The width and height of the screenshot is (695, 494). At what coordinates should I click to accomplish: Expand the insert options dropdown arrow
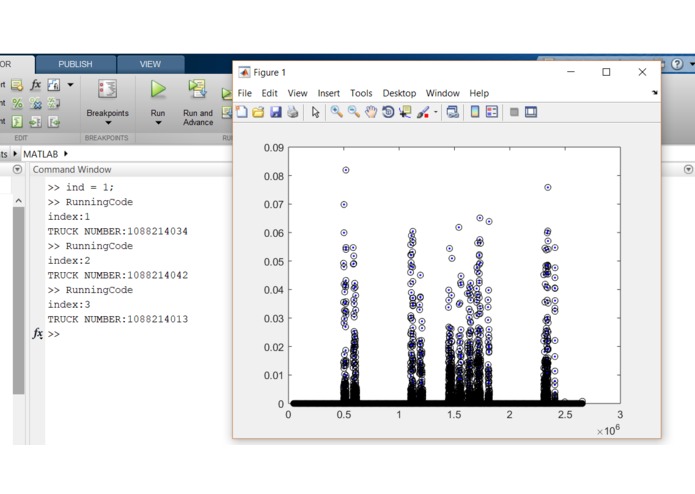pos(70,84)
